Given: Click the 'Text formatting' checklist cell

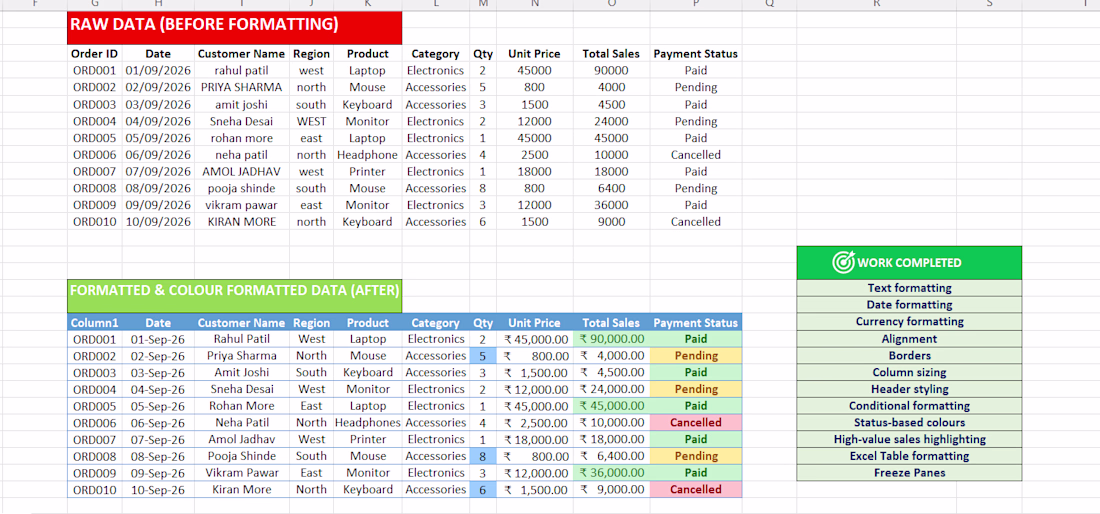Looking at the screenshot, I should [x=909, y=288].
